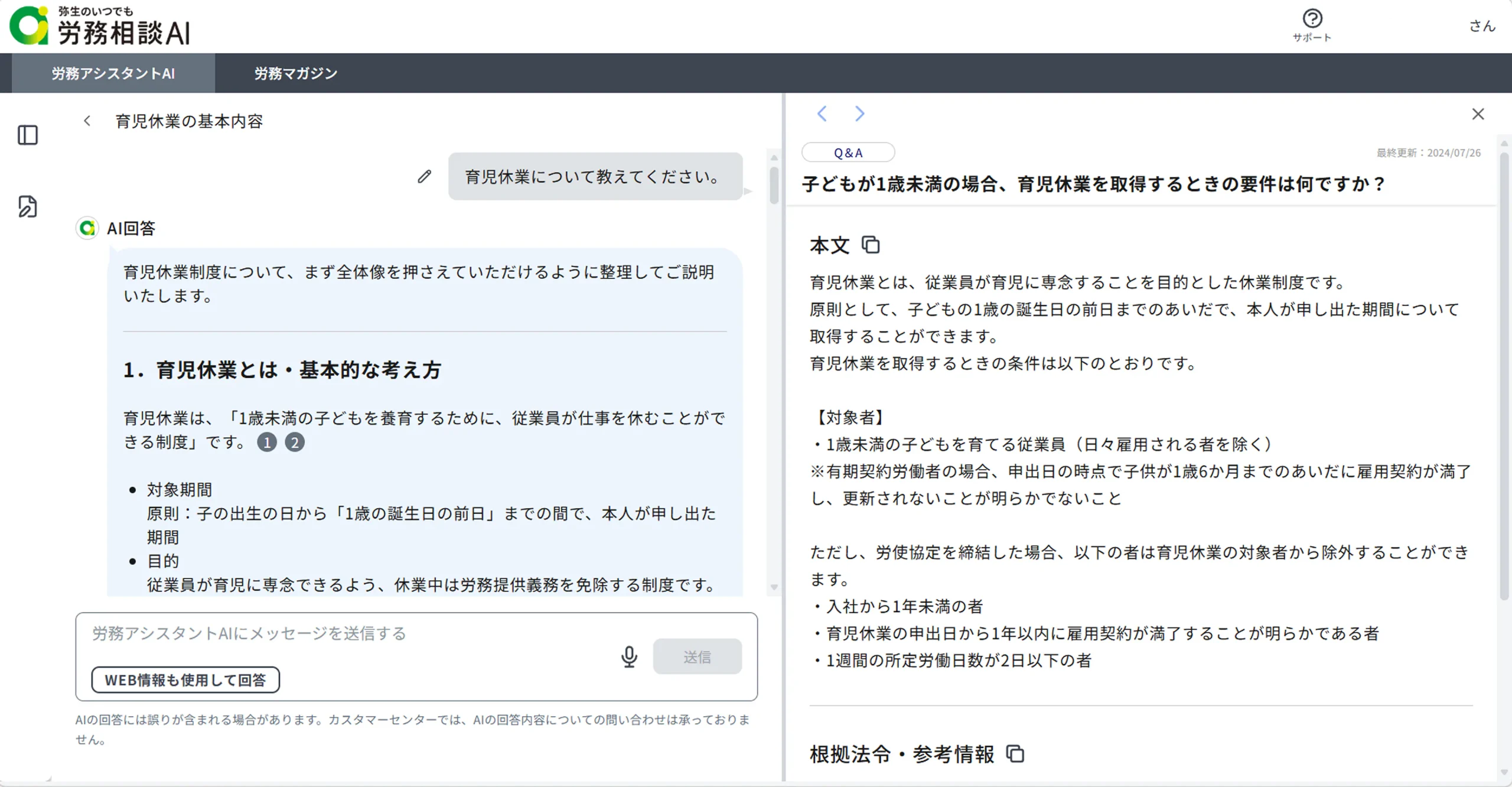
Task: Open citation reference number 2
Action: coord(295,442)
